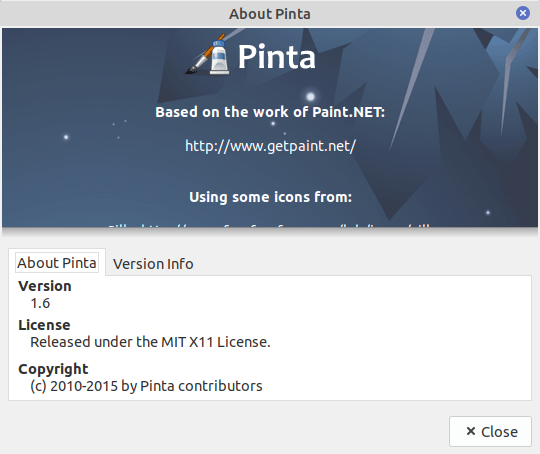Image resolution: width=540 pixels, height=454 pixels.
Task: Click the 'Based on the work of Paint.NET' heading
Action: coord(270,112)
